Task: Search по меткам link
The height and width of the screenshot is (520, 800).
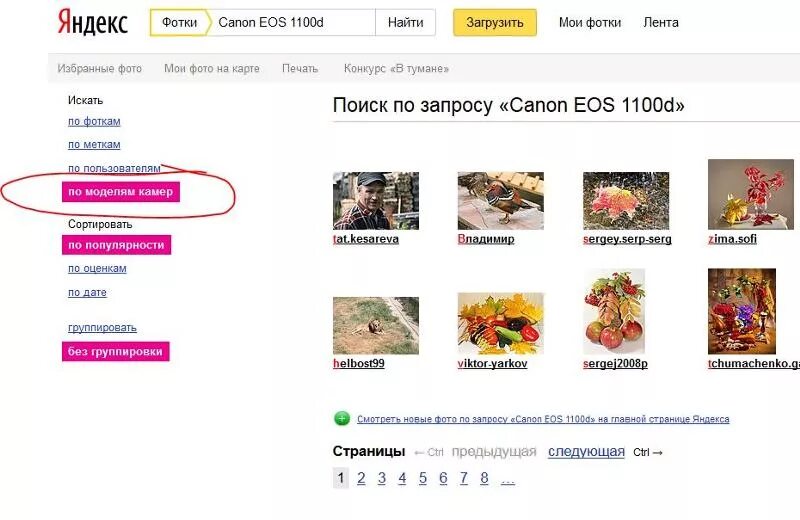Action: click(x=94, y=144)
